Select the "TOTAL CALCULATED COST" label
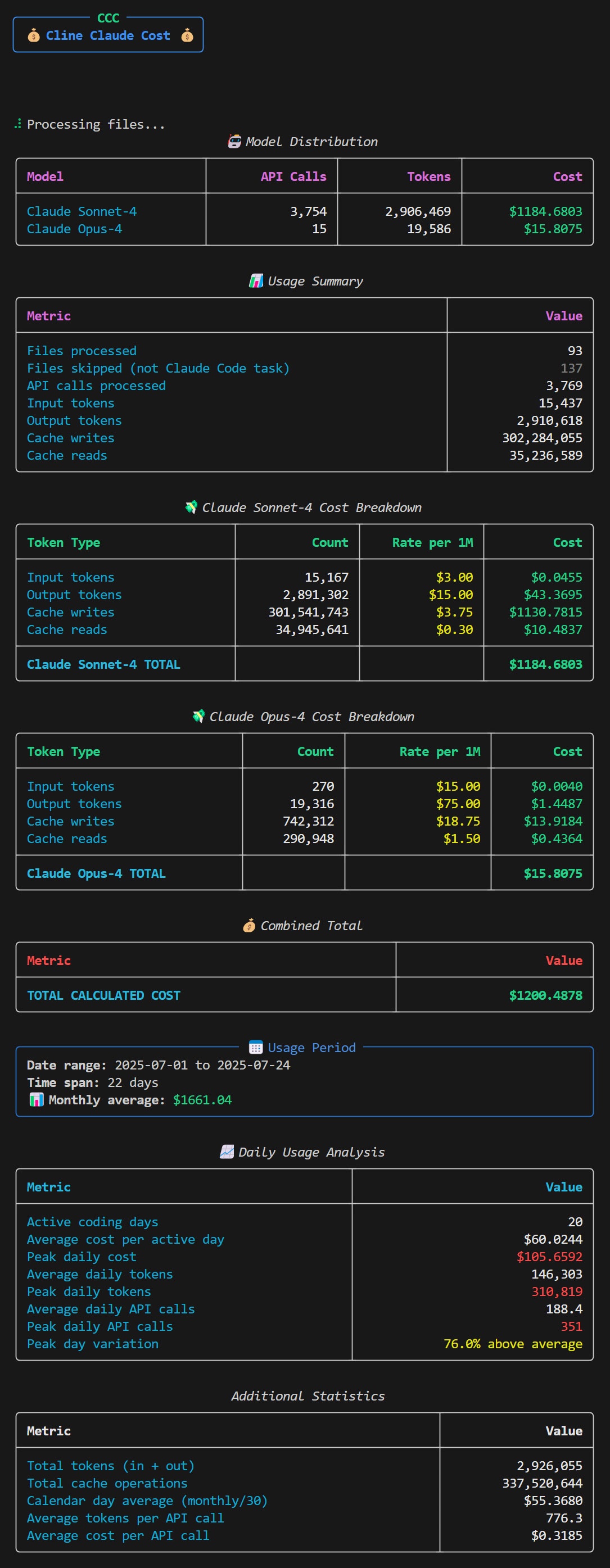This screenshot has height=1568, width=610. 103,995
